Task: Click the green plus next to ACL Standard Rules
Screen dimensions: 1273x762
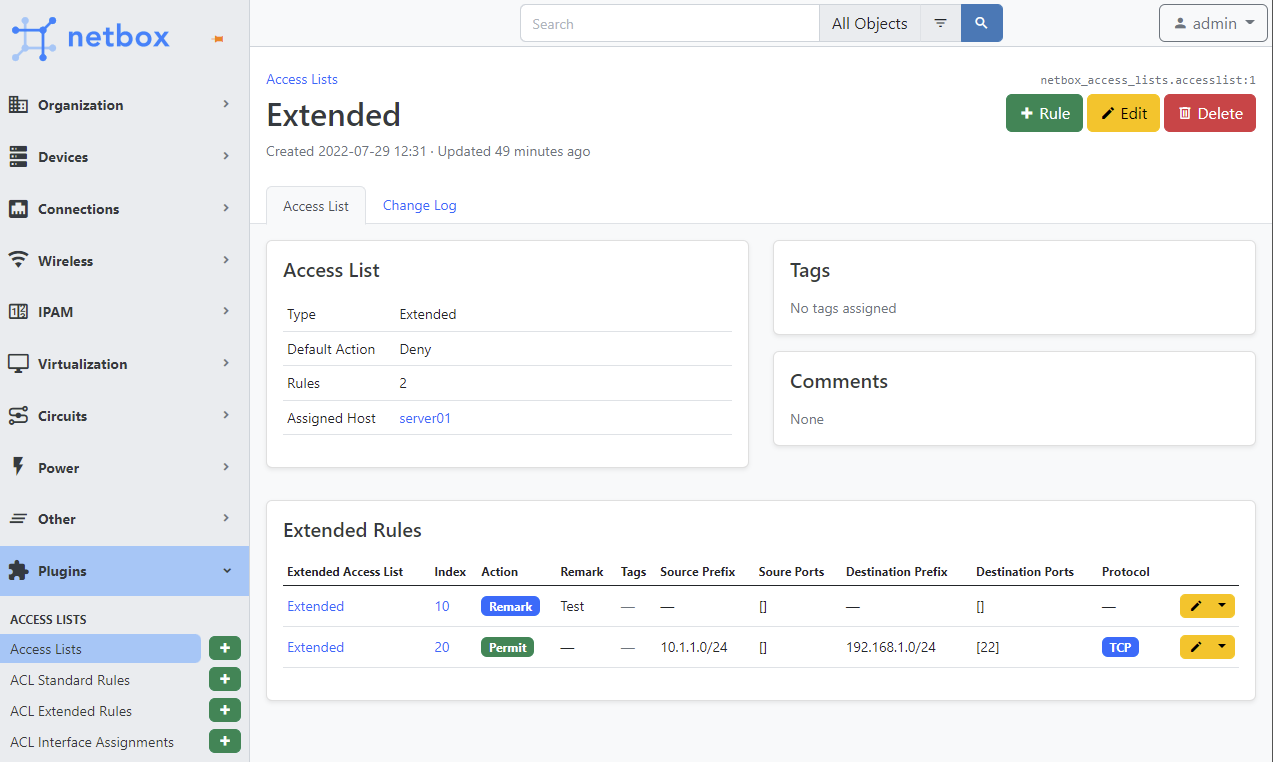Action: tap(224, 679)
